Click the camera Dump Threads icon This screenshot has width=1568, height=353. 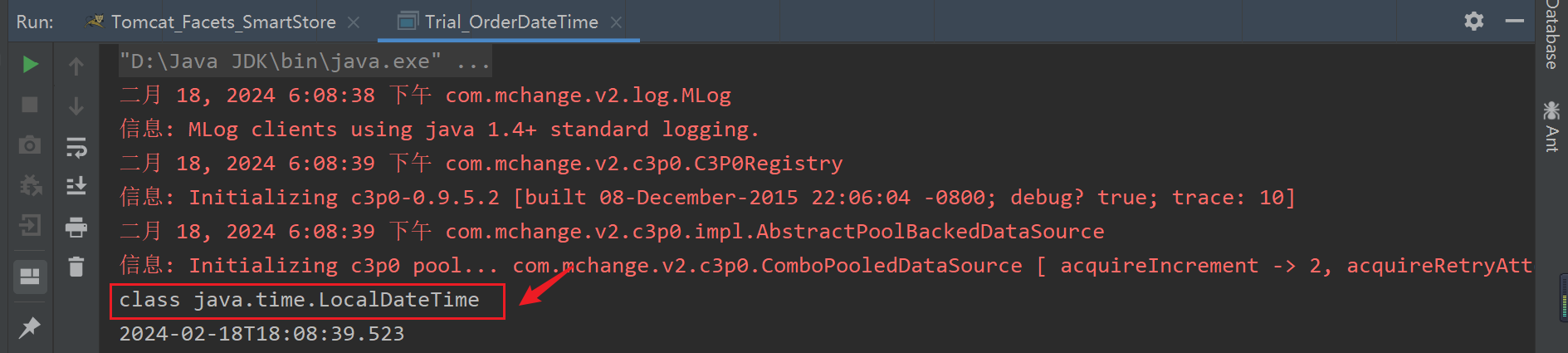[30, 145]
